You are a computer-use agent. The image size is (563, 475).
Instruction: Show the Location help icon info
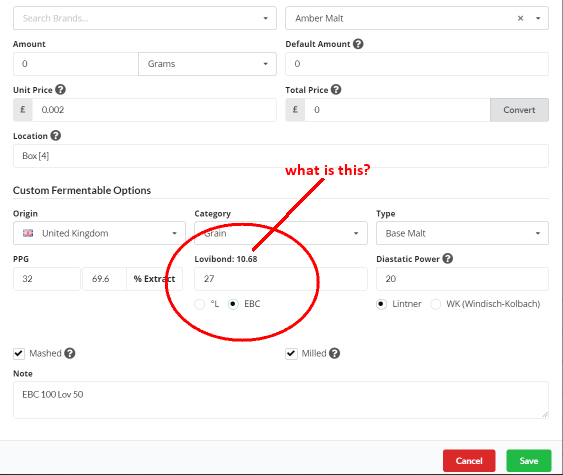click(x=56, y=135)
